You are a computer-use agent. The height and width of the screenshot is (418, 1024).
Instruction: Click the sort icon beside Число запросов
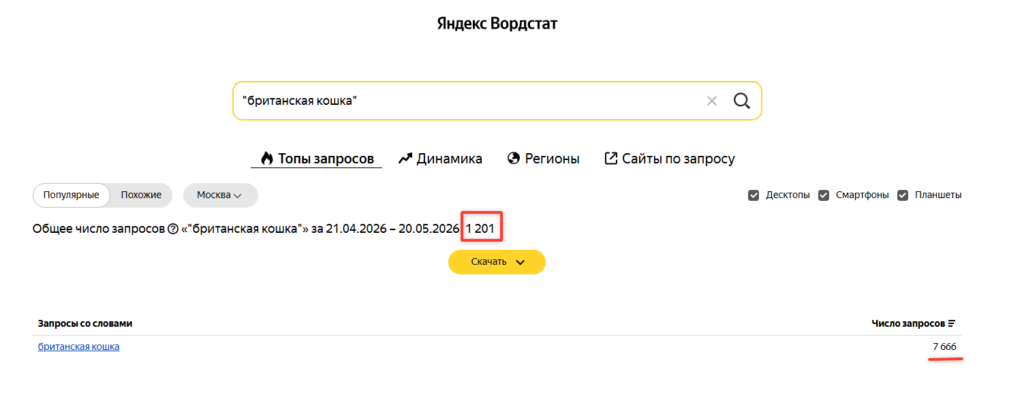952,323
